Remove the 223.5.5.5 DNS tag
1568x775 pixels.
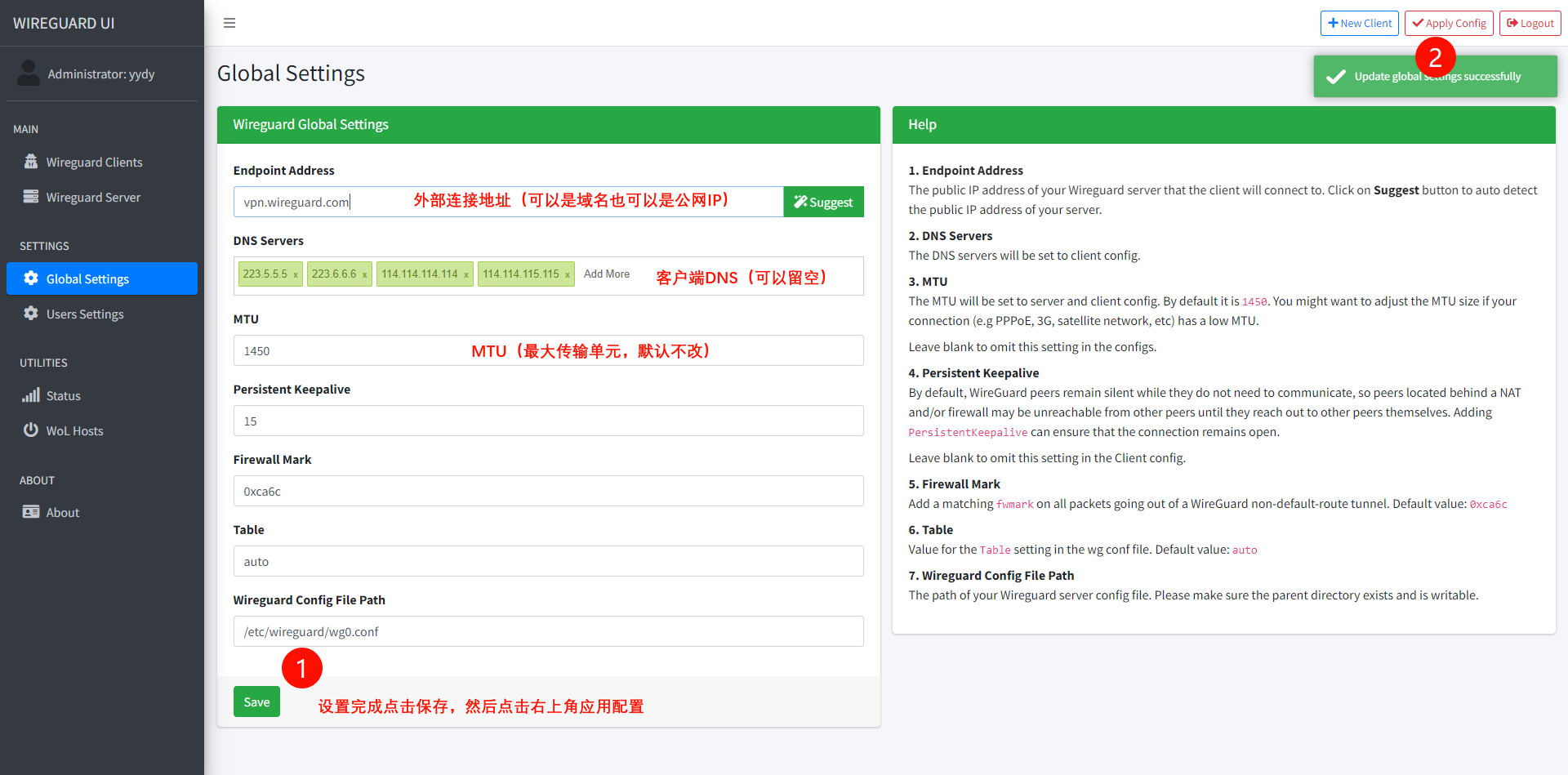point(296,275)
